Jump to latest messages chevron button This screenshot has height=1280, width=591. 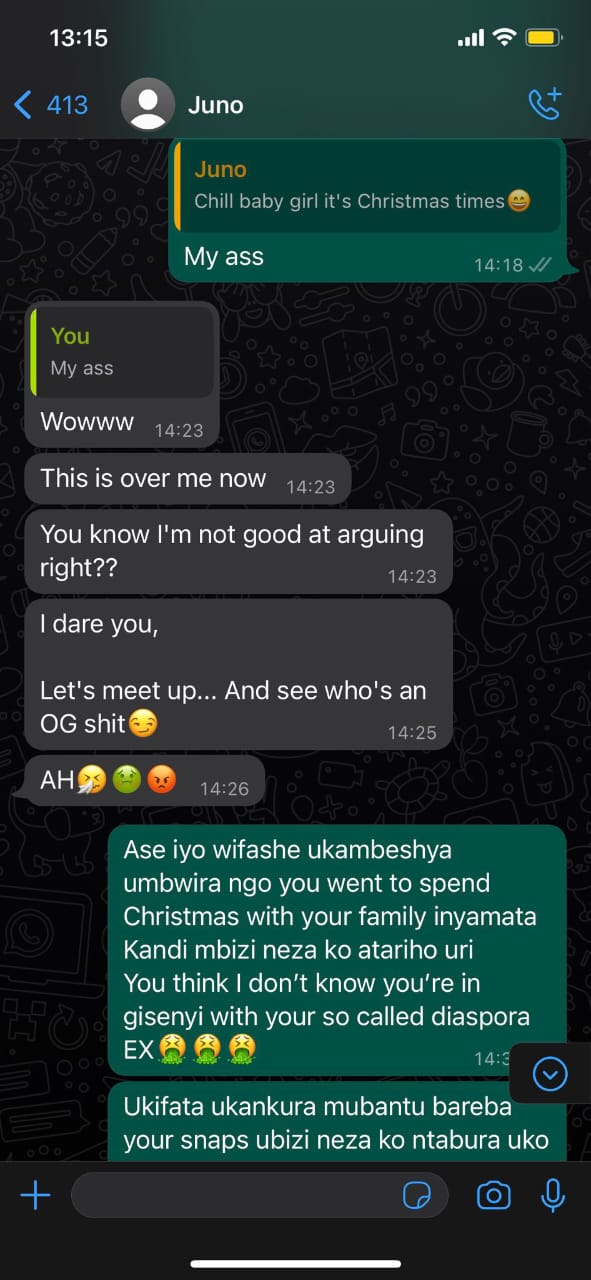pyautogui.click(x=550, y=1074)
